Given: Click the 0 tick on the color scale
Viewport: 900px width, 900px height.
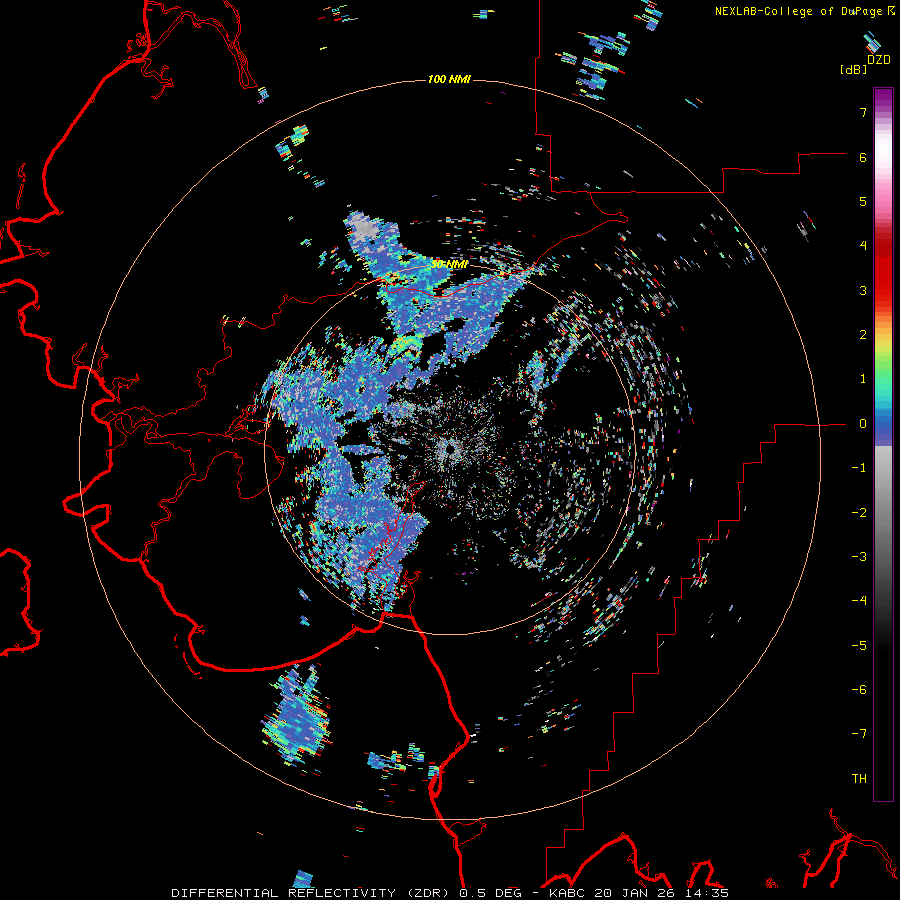Looking at the screenshot, I should click(863, 424).
